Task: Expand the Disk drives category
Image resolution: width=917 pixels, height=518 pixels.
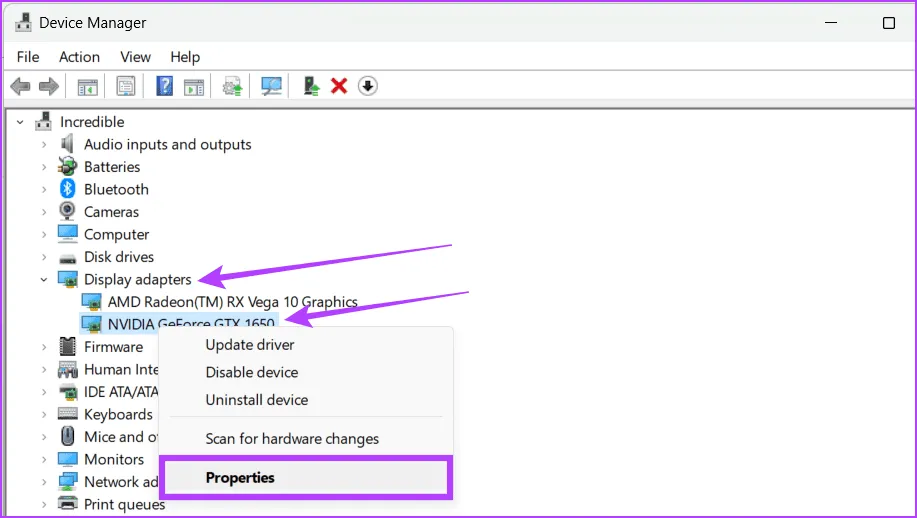Action: click(44, 257)
